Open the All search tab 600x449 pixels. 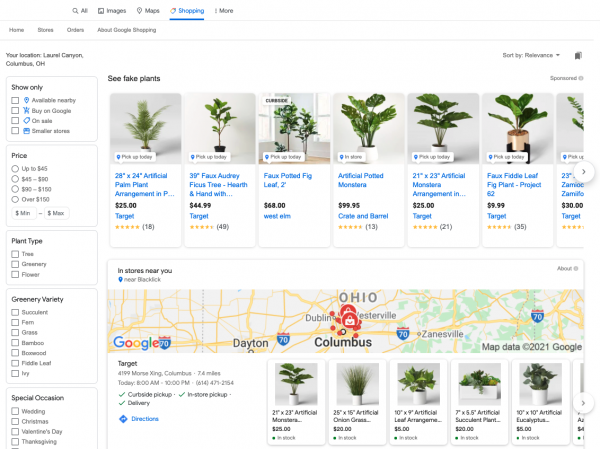pos(80,11)
